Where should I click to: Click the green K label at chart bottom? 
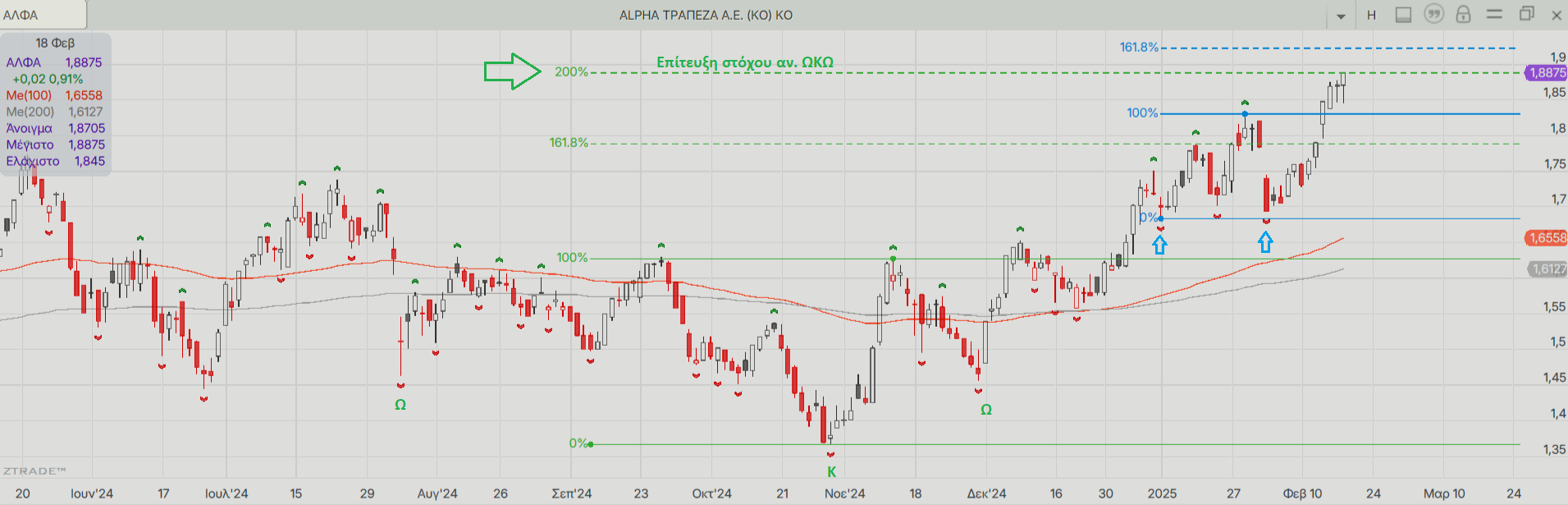[x=831, y=472]
